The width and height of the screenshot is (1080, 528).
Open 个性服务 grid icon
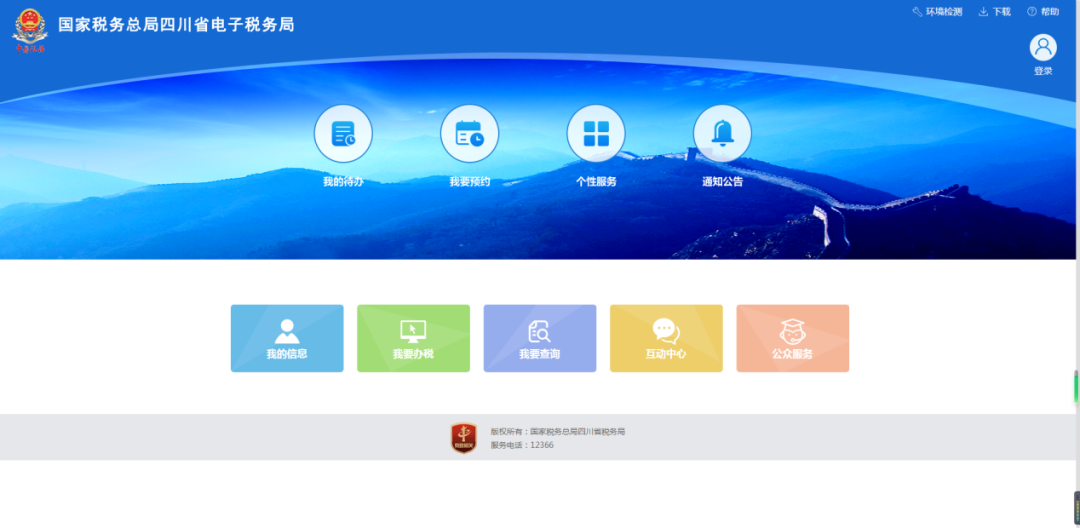(596, 134)
